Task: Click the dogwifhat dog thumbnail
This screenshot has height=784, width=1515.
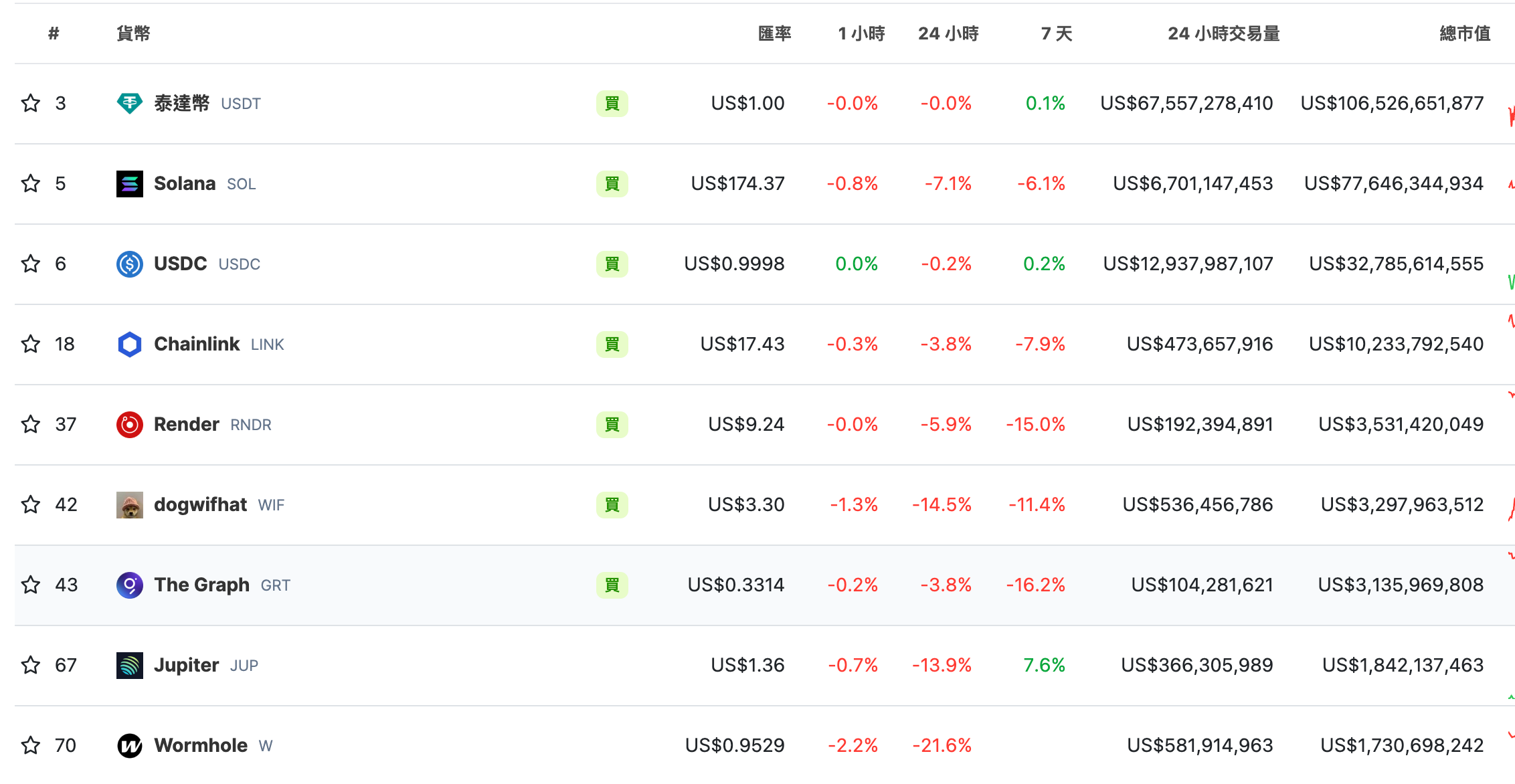Action: [129, 504]
